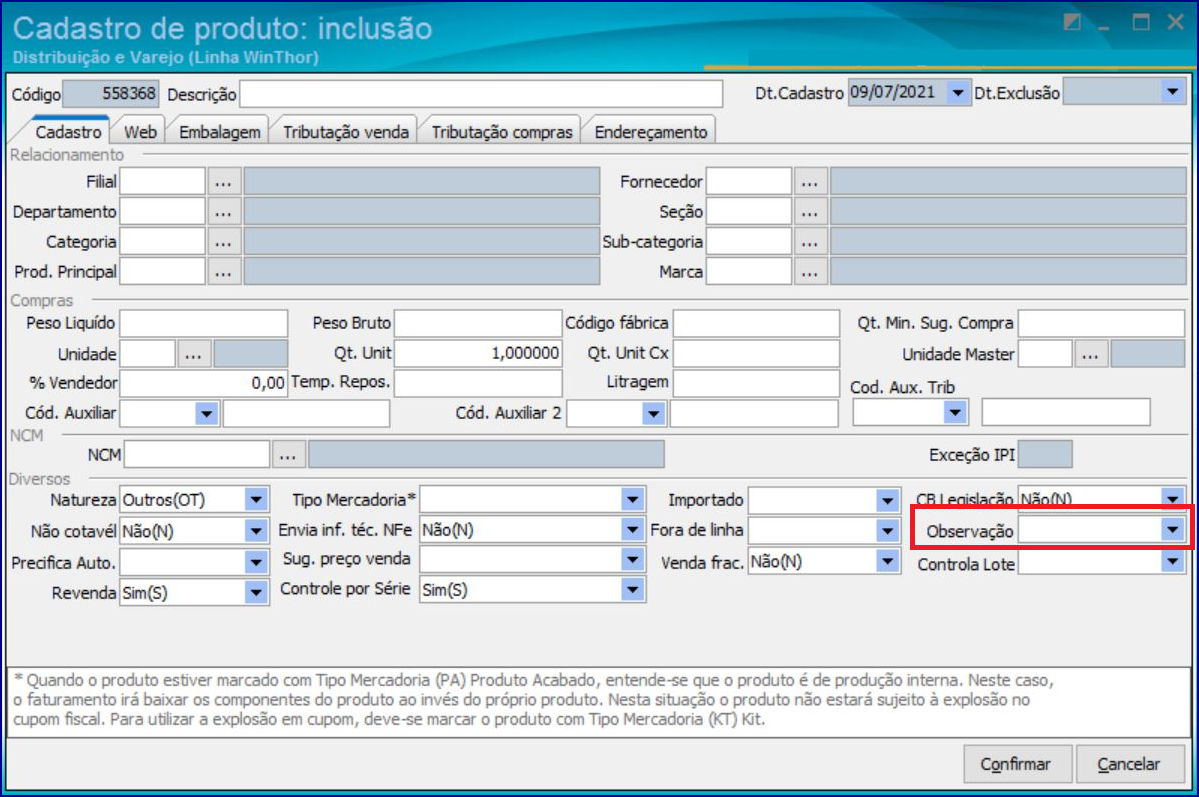Open the Tipo Mercadoria dropdown
Viewport: 1199px width, 797px height.
[x=632, y=500]
